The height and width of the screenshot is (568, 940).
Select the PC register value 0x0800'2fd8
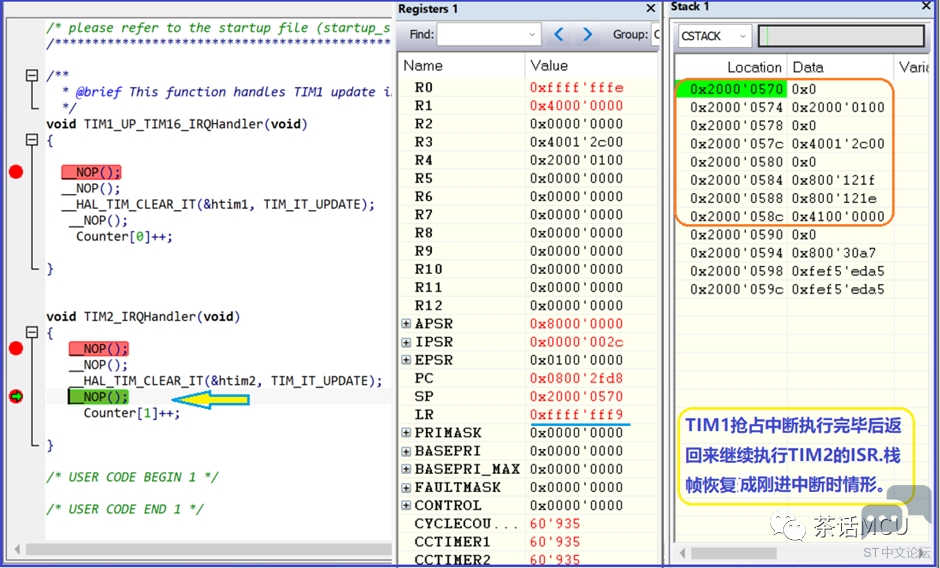coord(577,378)
